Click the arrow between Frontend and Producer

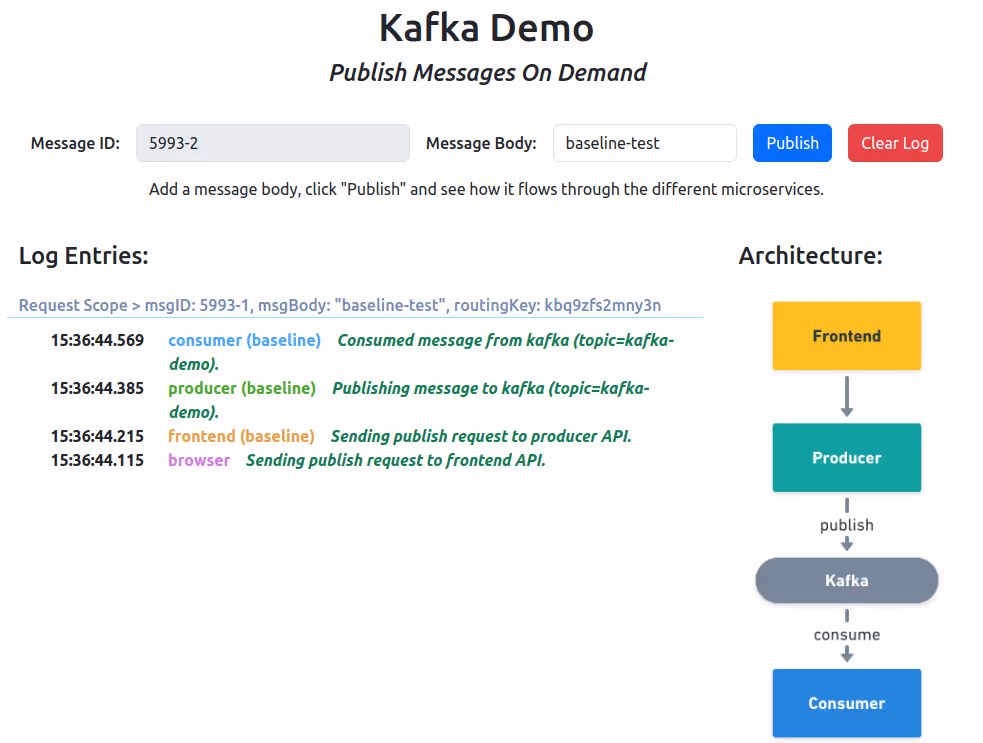point(846,396)
